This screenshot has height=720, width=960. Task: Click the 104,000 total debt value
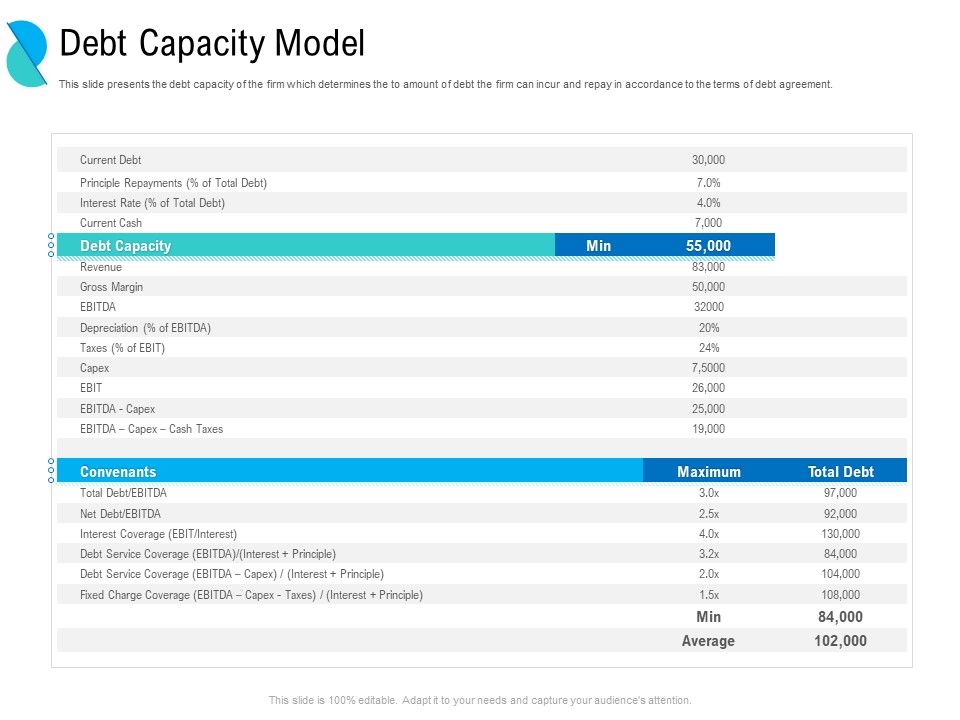[841, 574]
